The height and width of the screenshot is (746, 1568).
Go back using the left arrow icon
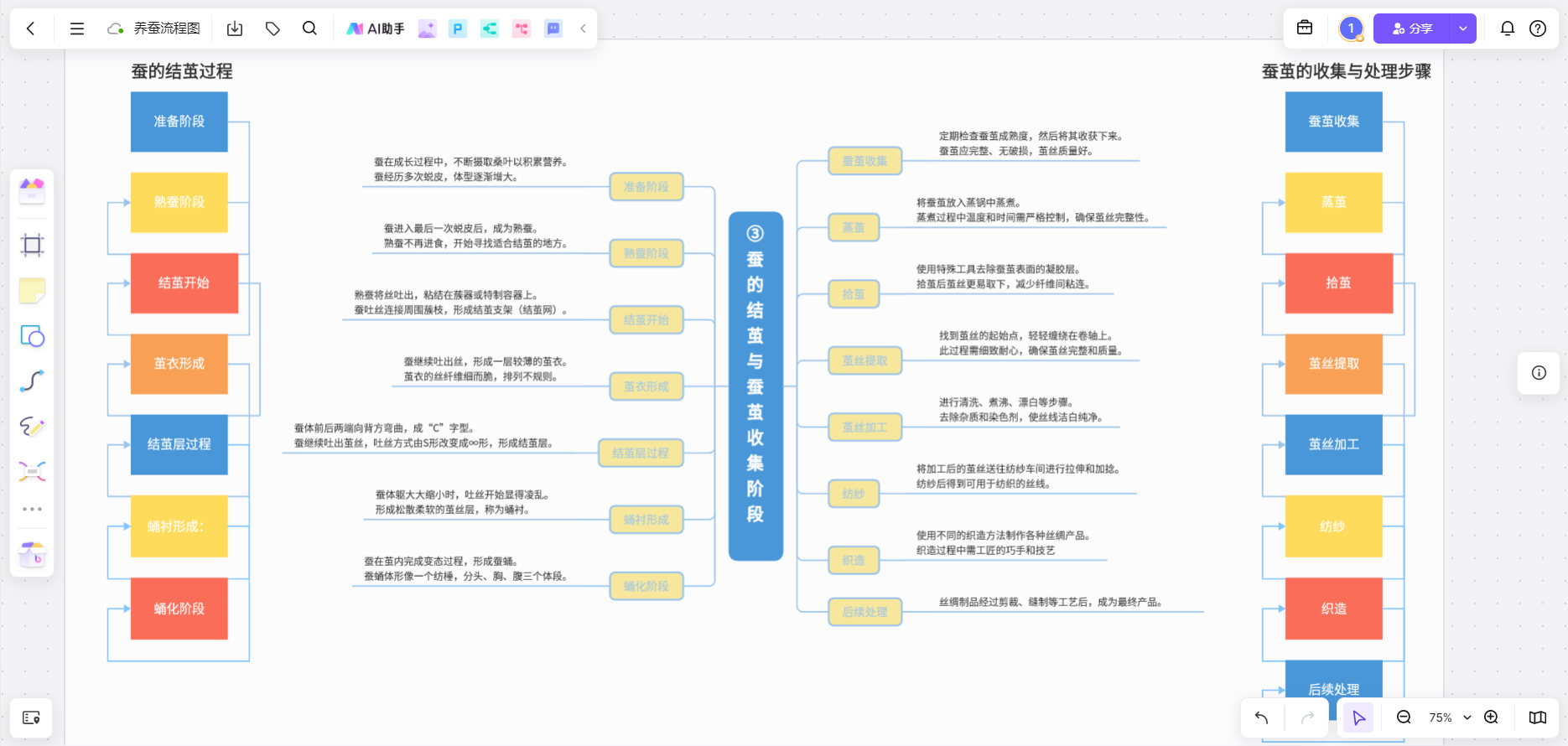coord(31,28)
